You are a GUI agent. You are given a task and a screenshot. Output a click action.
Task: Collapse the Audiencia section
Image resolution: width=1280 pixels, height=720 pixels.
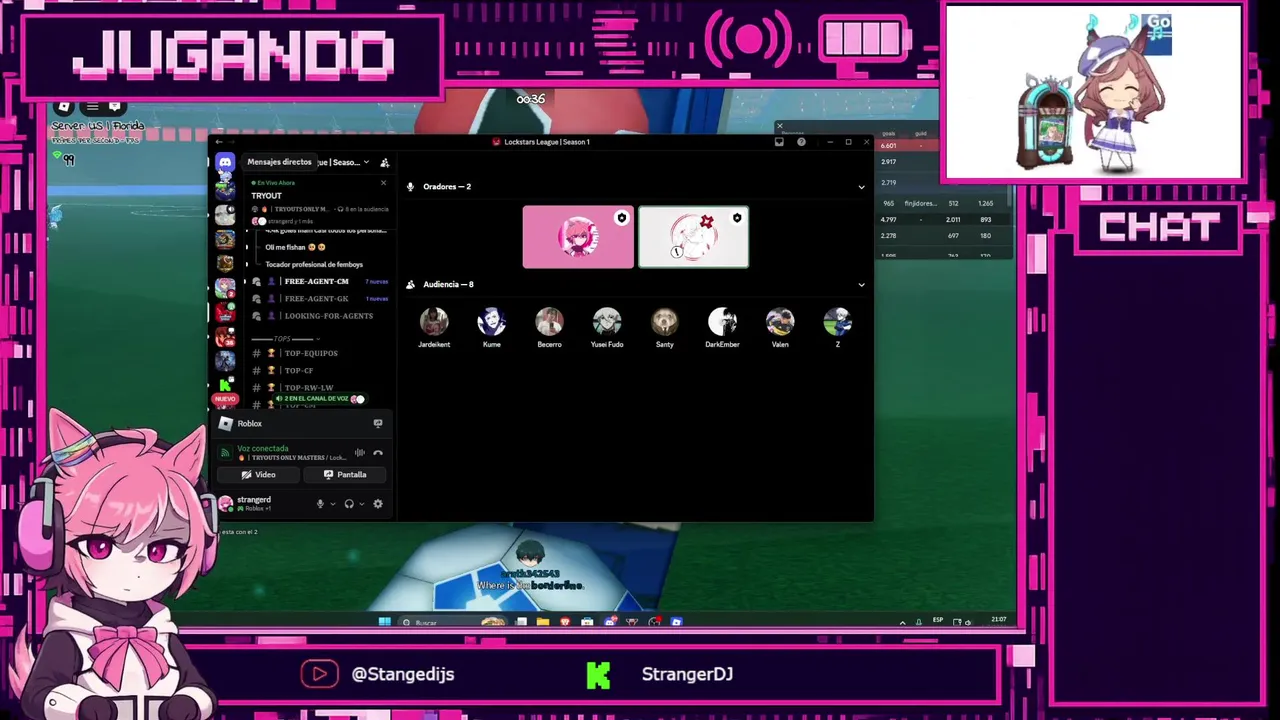pyautogui.click(x=861, y=285)
